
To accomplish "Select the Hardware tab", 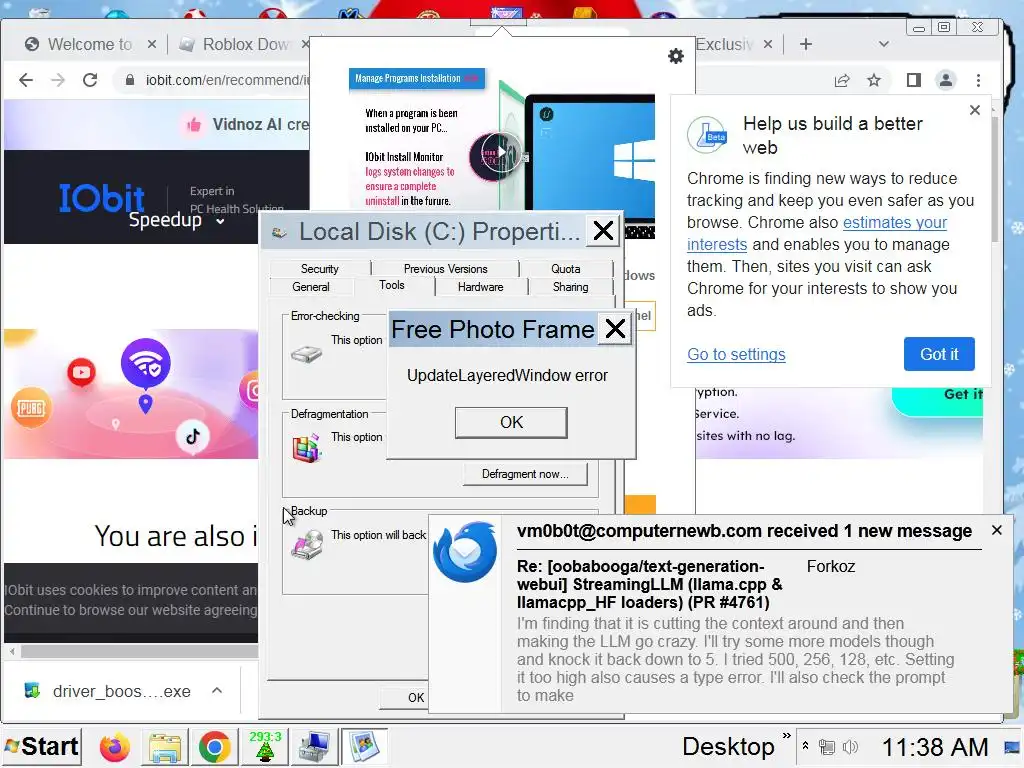I will (x=481, y=287).
